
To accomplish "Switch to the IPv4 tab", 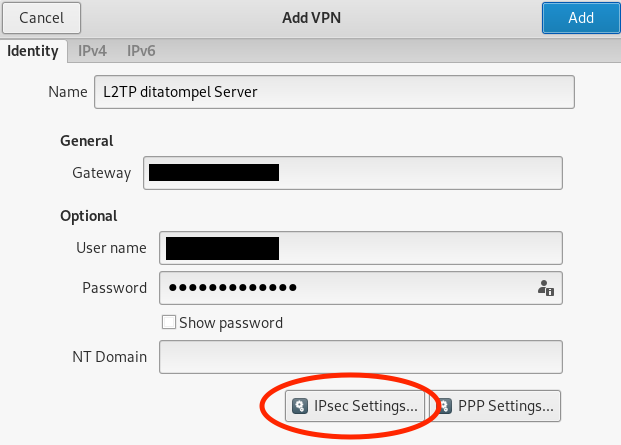I will (92, 51).
